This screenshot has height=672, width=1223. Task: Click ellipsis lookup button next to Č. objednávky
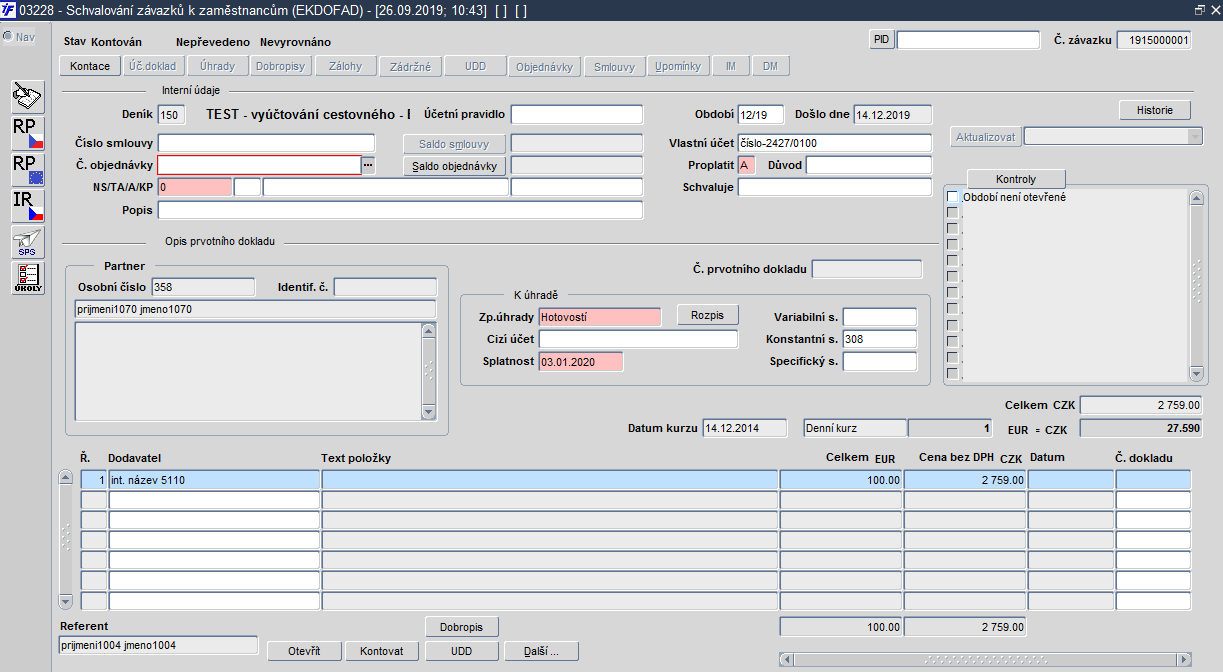(x=368, y=165)
